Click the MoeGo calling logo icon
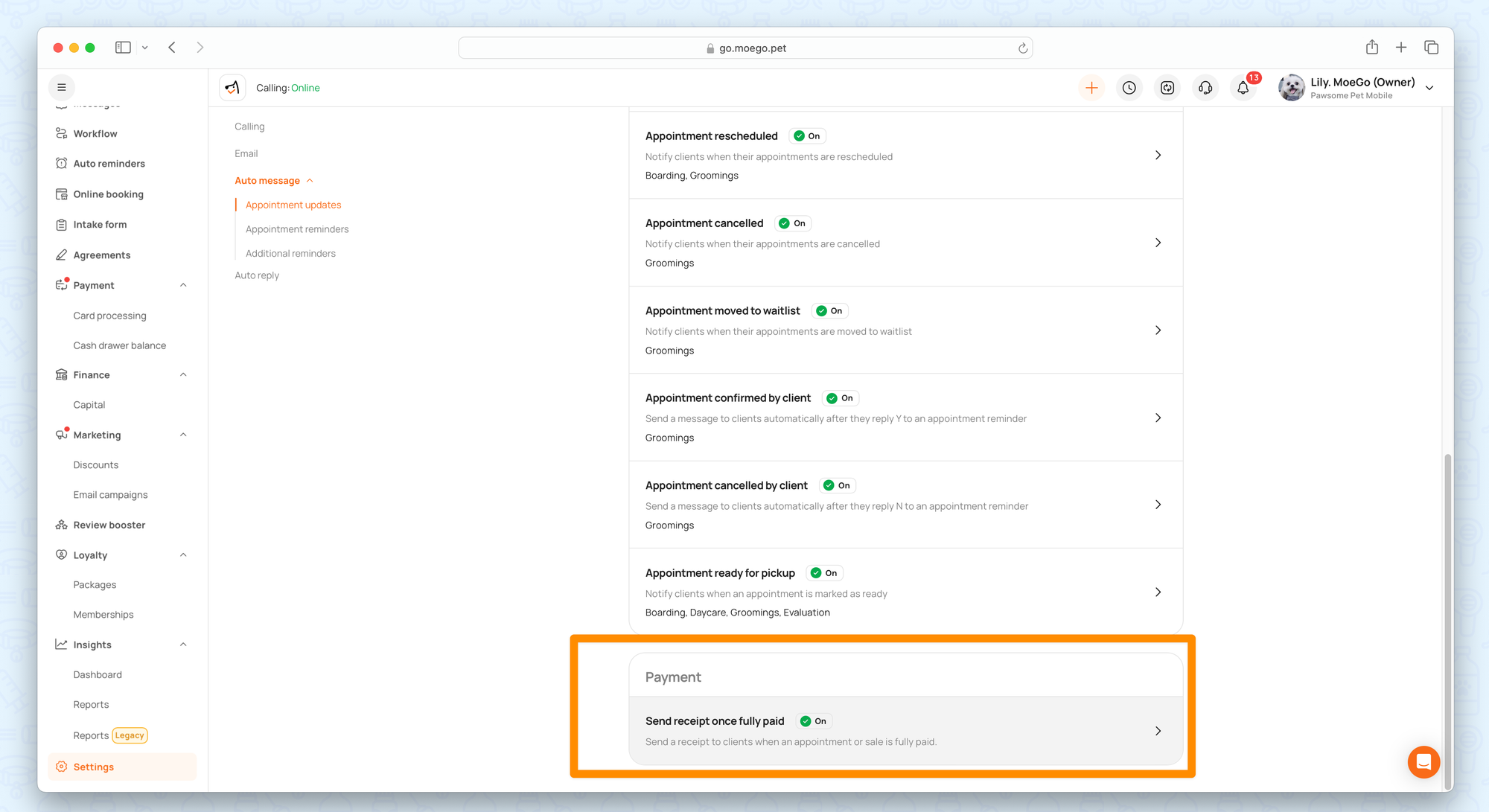Image resolution: width=1489 pixels, height=812 pixels. [x=232, y=88]
